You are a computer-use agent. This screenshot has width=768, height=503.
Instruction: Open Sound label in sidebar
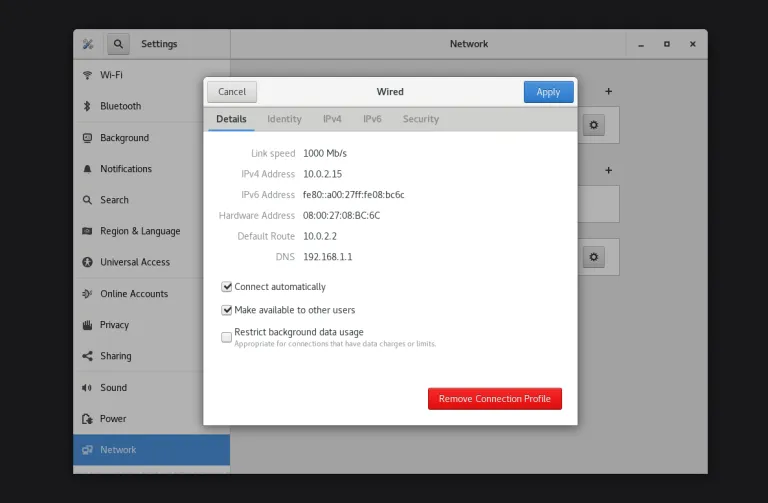click(113, 387)
